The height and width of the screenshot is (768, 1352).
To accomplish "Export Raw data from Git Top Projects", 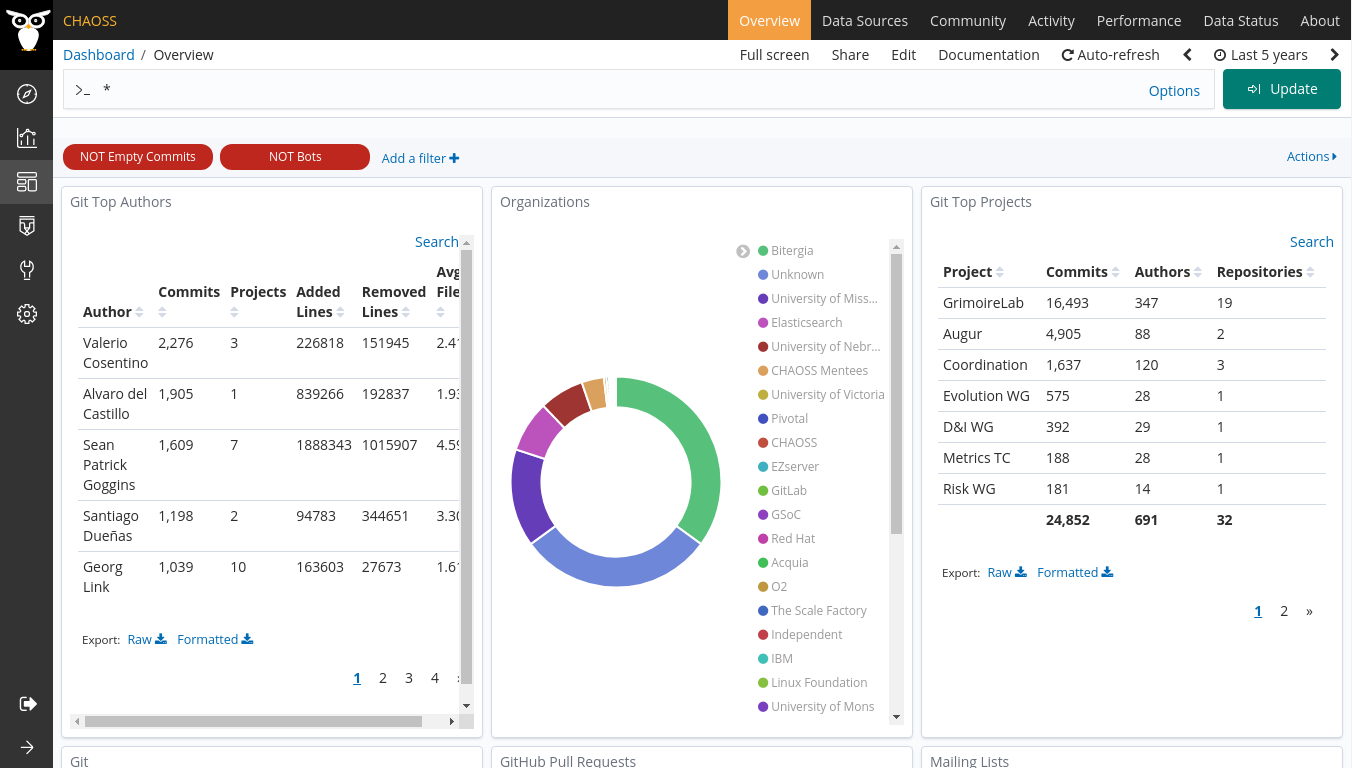I will pyautogui.click(x=1006, y=573).
